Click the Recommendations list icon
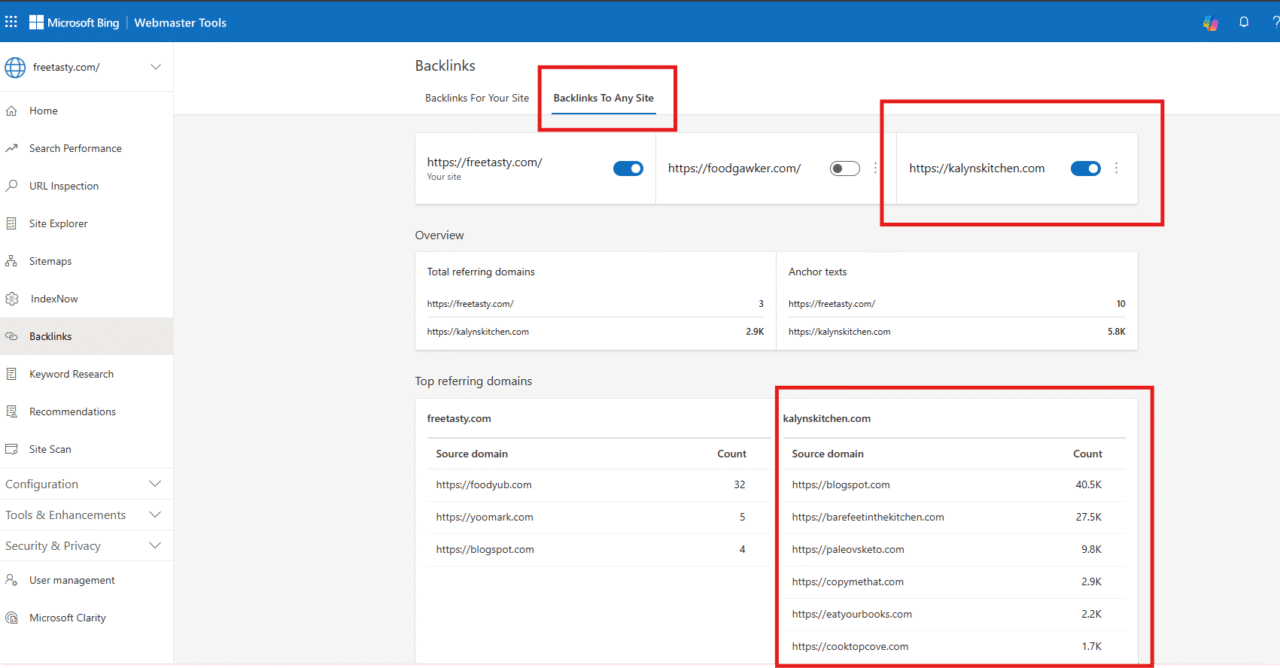This screenshot has height=668, width=1280. coord(12,412)
